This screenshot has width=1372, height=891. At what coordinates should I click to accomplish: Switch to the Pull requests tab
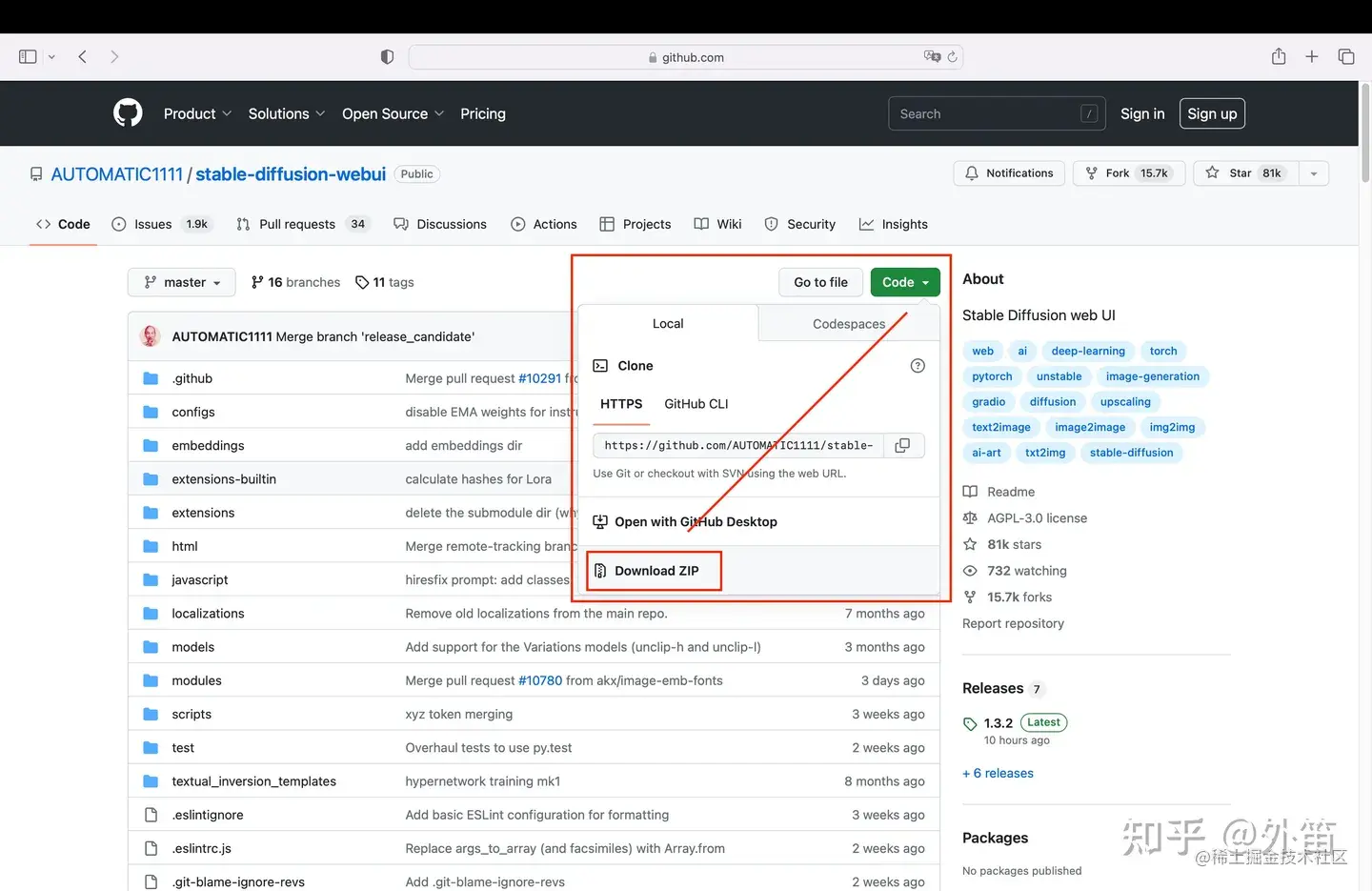(303, 224)
